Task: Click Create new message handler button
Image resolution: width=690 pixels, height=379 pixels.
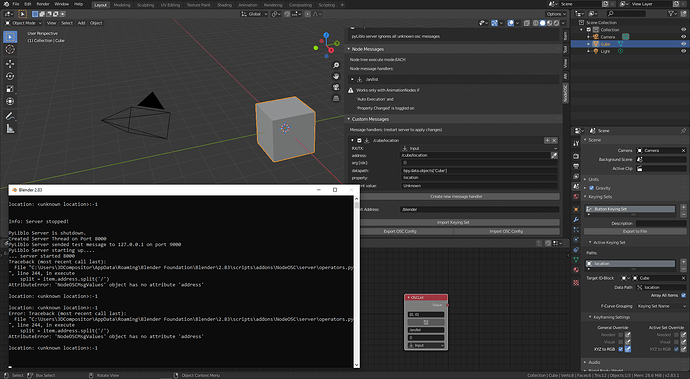Action: 456,196
